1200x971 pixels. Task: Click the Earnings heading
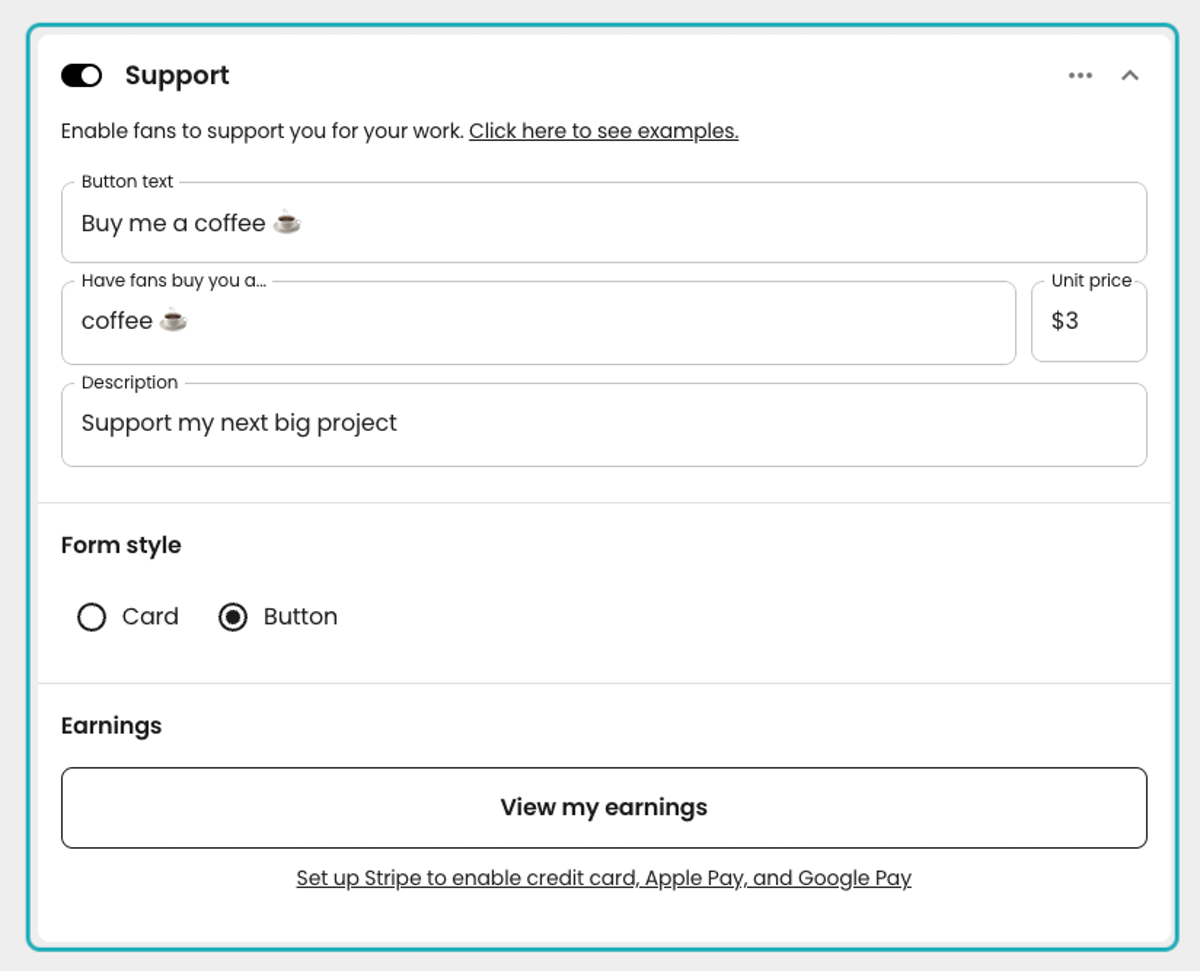111,725
